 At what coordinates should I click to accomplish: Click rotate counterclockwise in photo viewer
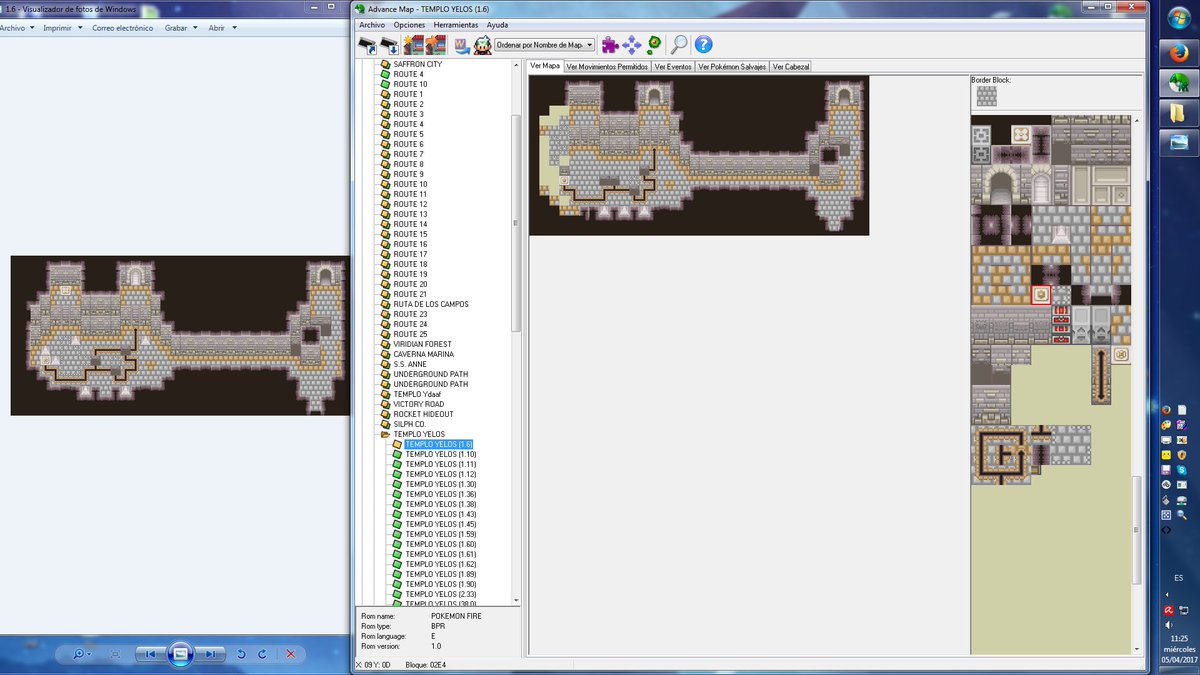[x=241, y=653]
